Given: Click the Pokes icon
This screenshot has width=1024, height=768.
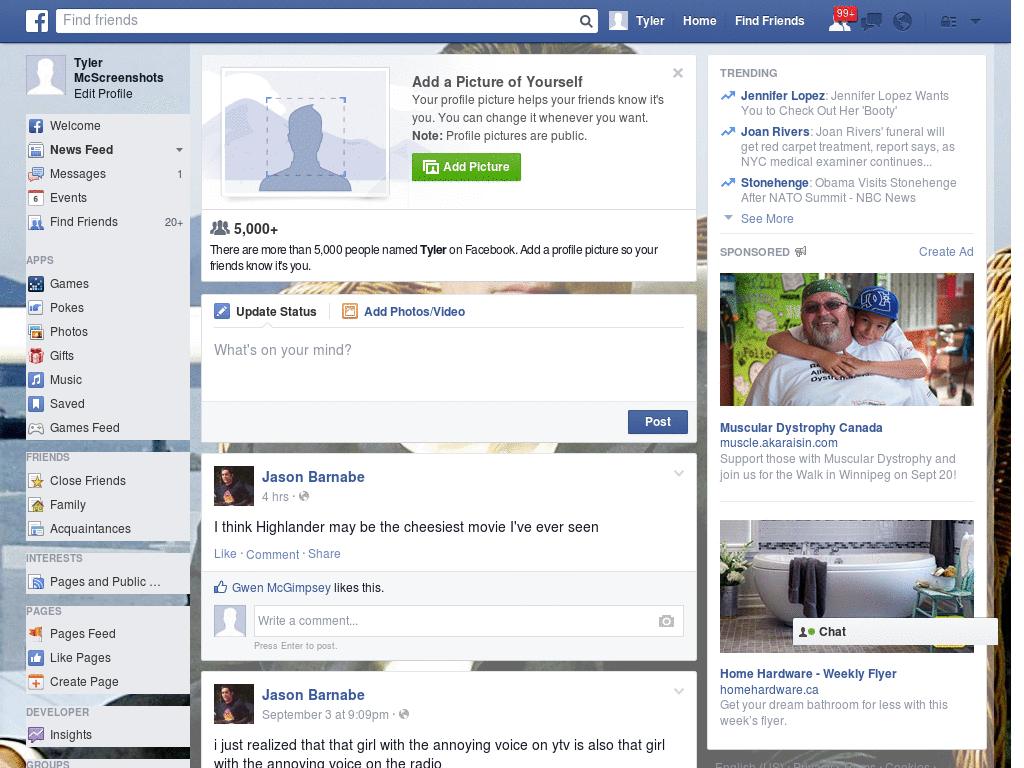Looking at the screenshot, I should pyautogui.click(x=36, y=308).
